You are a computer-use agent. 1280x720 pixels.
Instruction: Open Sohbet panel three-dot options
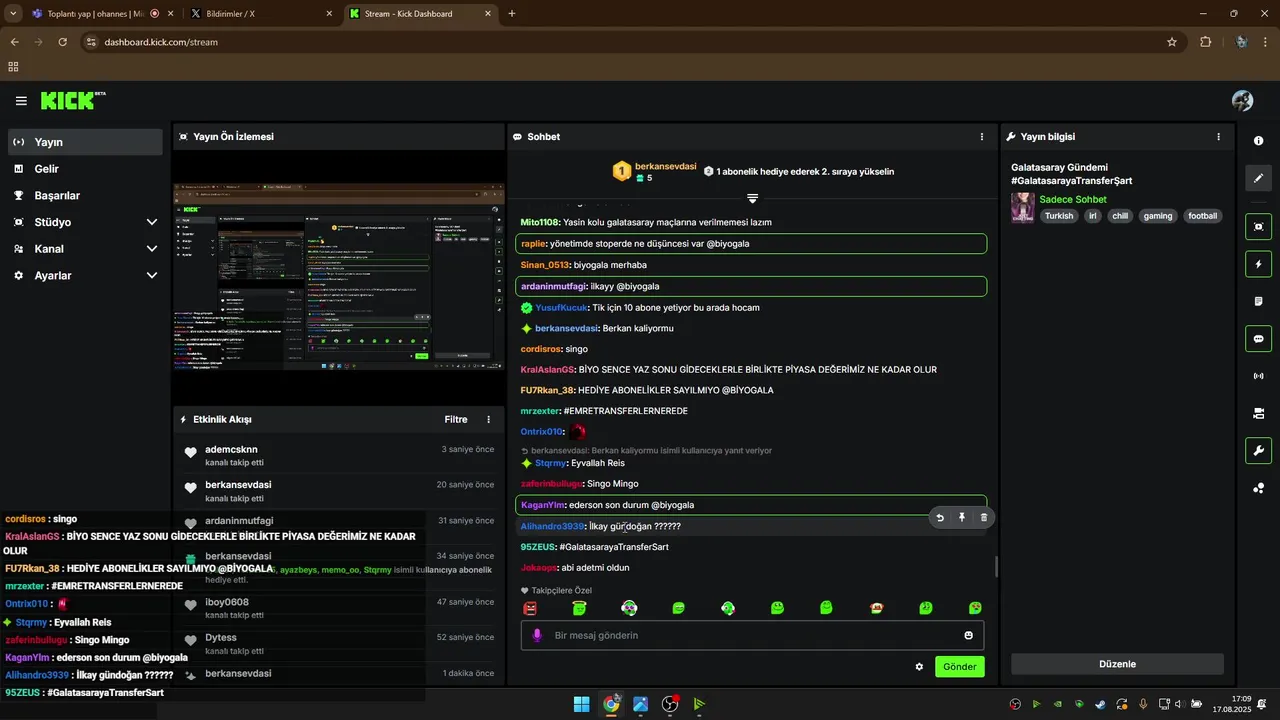(981, 137)
